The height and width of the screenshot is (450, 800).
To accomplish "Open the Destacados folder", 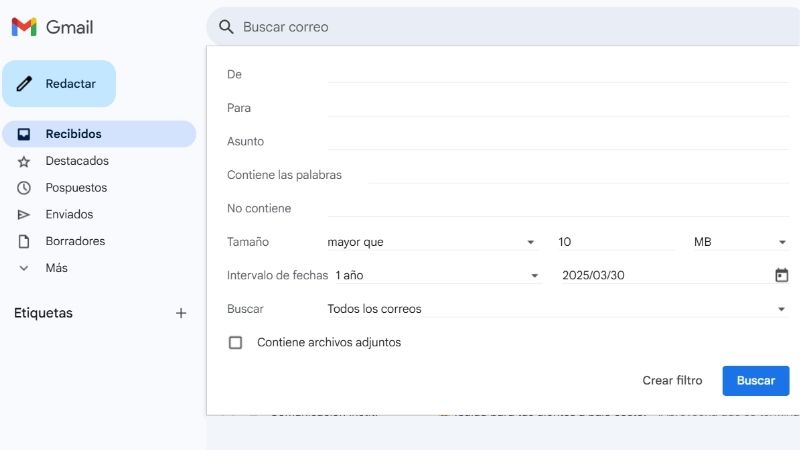I will (x=77, y=161).
